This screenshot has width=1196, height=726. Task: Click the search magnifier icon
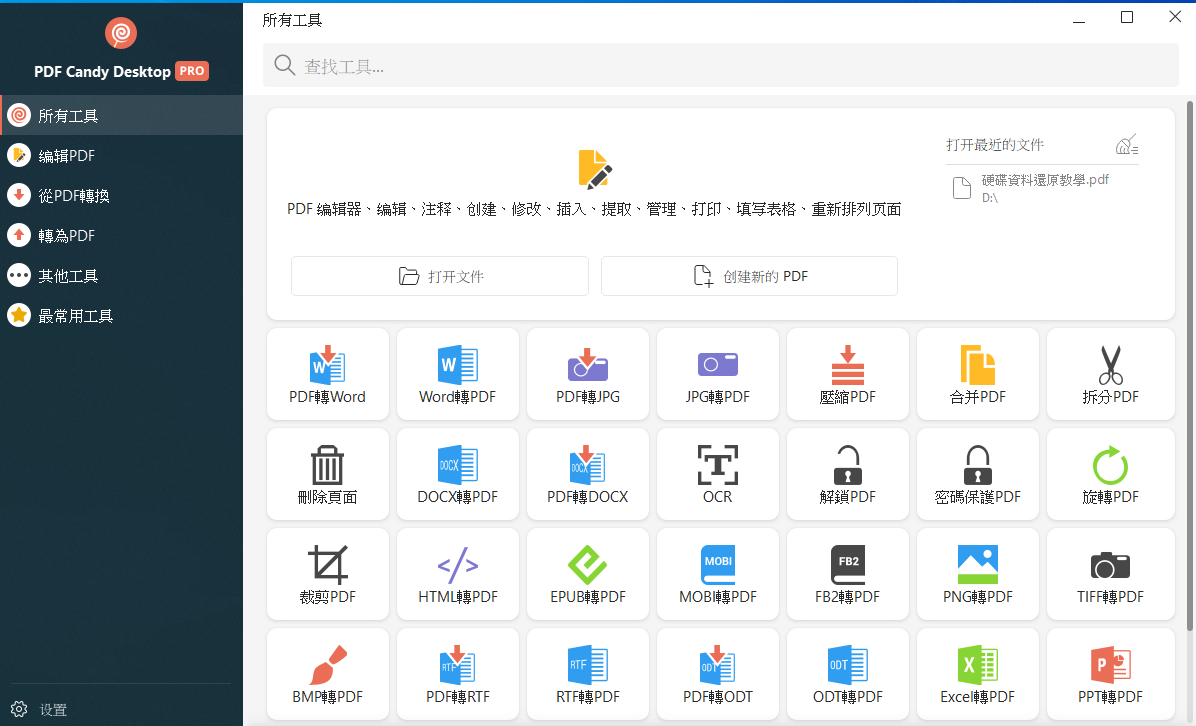pos(285,66)
